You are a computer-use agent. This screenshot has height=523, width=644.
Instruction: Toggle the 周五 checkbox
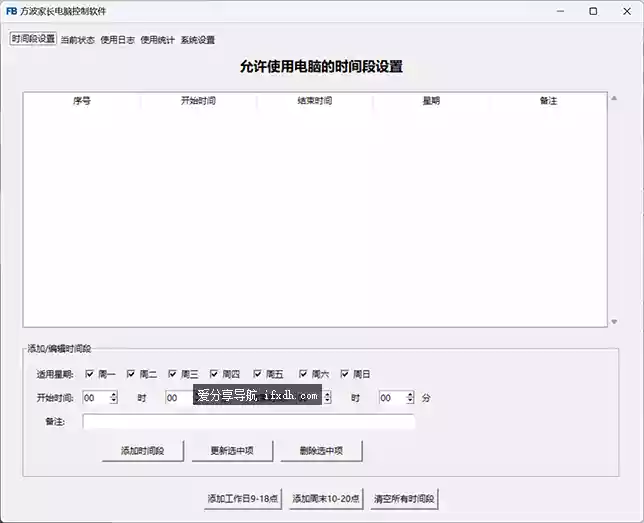coord(257,374)
